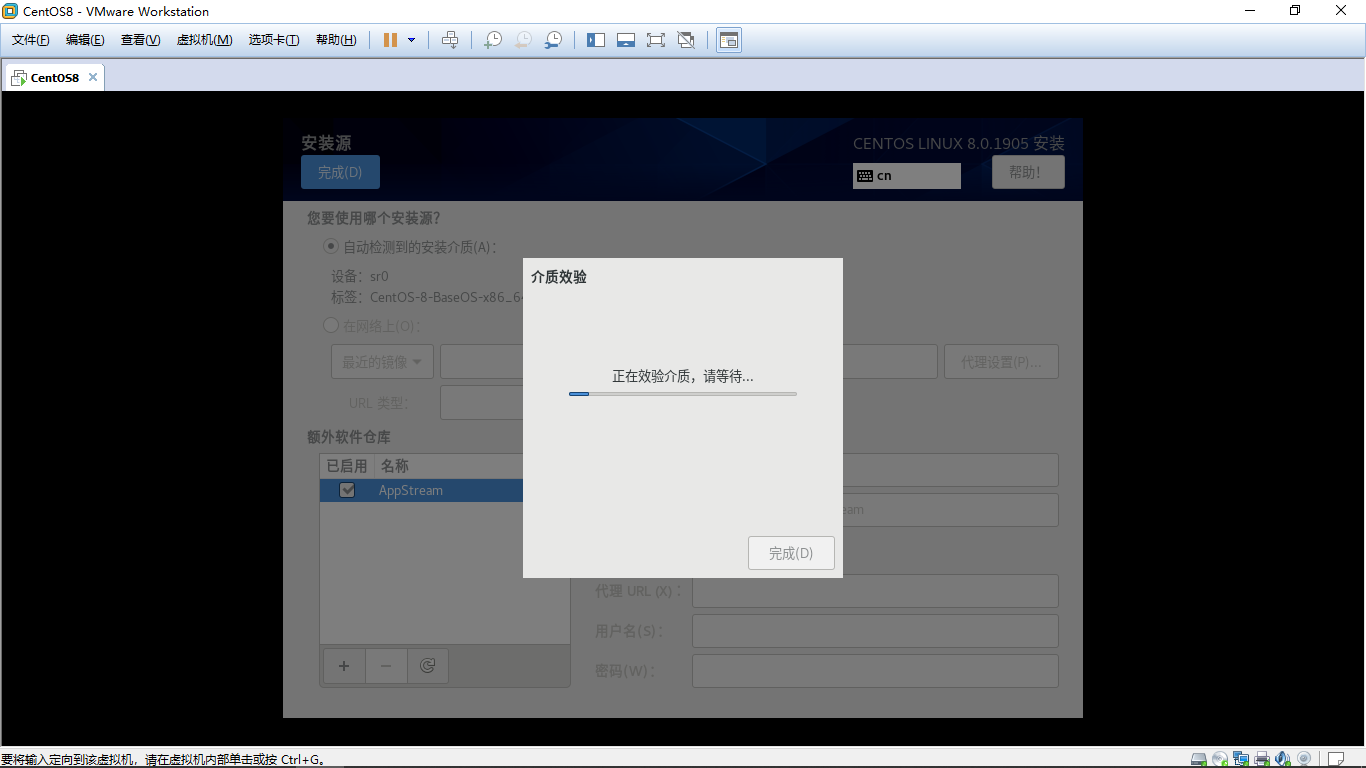Click the hard disk status icon
The height and width of the screenshot is (768, 1366).
[x=1199, y=759]
